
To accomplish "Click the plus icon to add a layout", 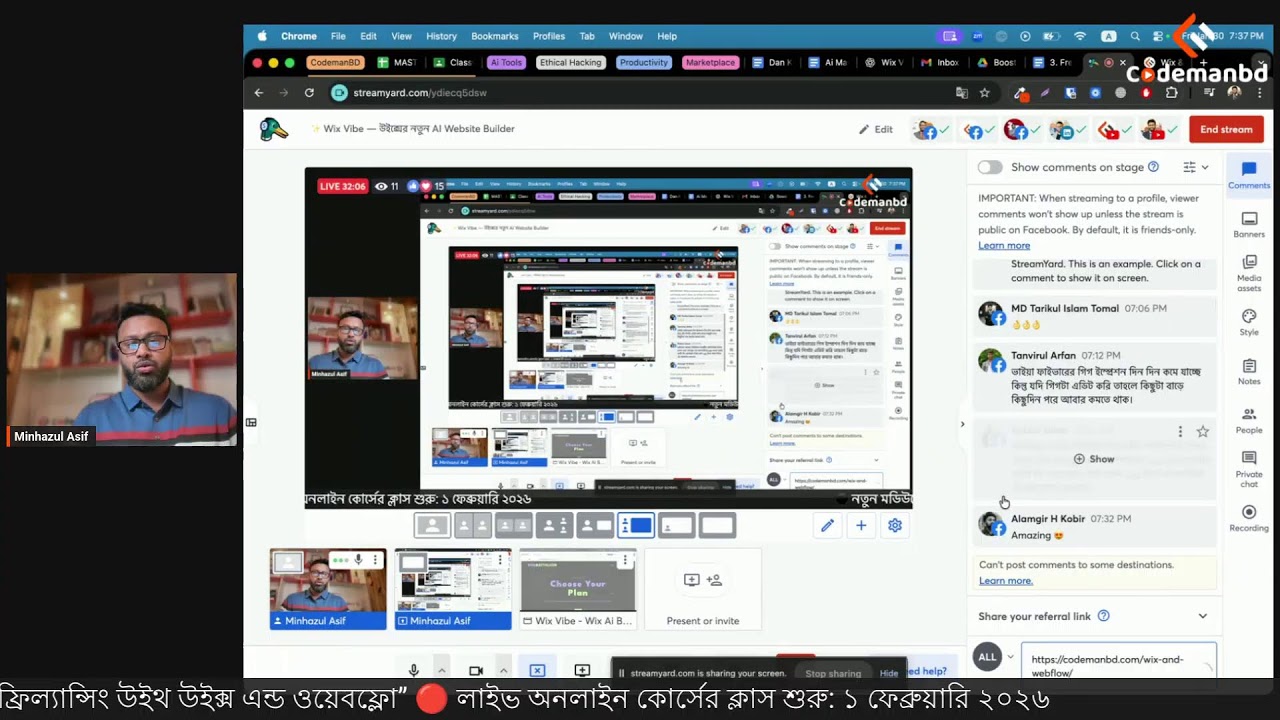I will (861, 525).
